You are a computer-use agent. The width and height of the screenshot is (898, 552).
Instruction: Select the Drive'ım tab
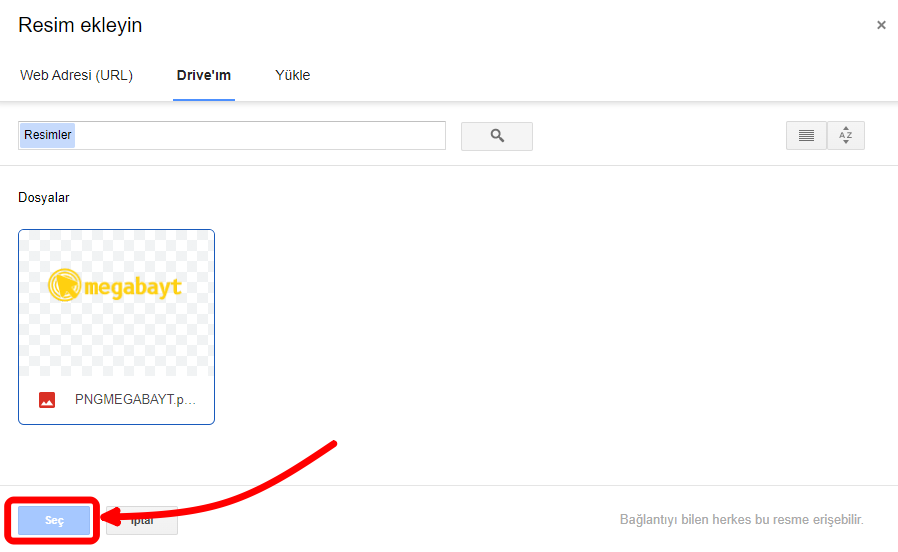(x=204, y=75)
